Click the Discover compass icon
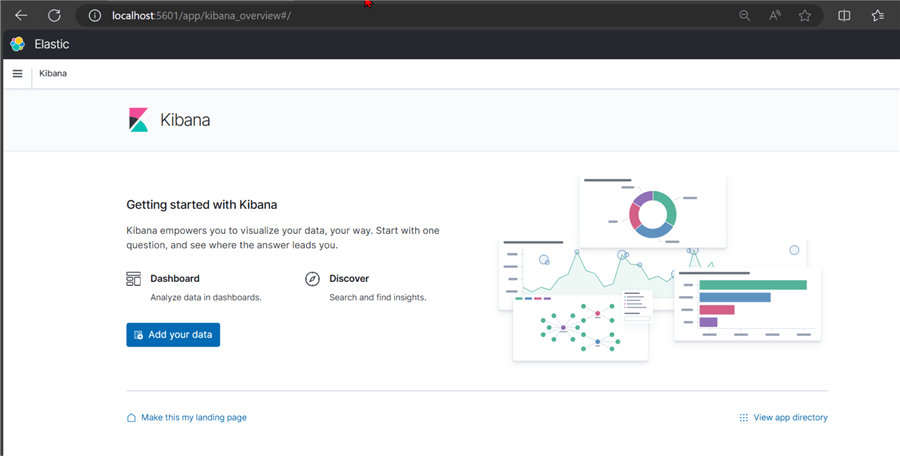 tap(312, 279)
